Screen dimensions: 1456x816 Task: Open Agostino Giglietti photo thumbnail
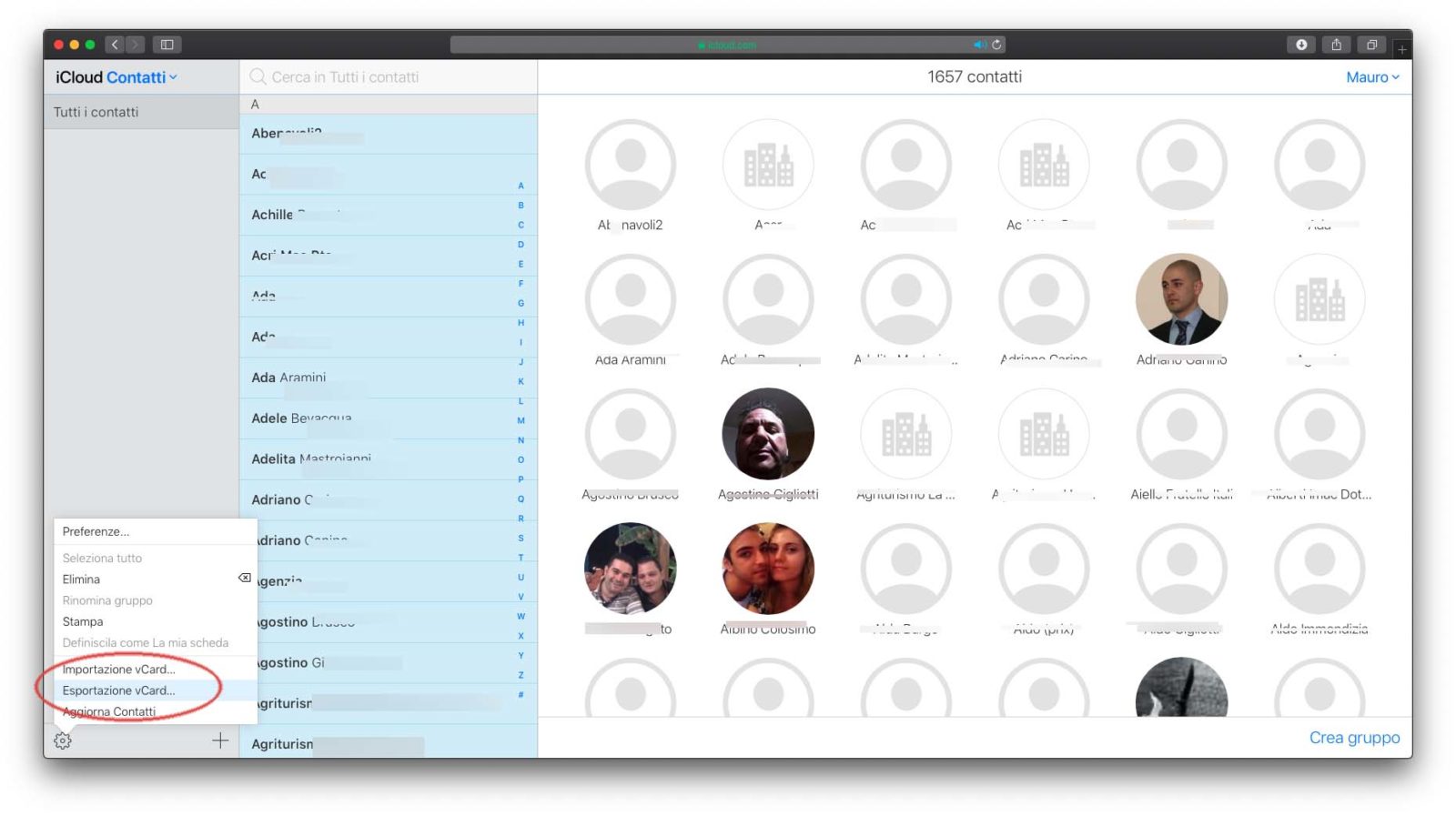click(x=768, y=434)
